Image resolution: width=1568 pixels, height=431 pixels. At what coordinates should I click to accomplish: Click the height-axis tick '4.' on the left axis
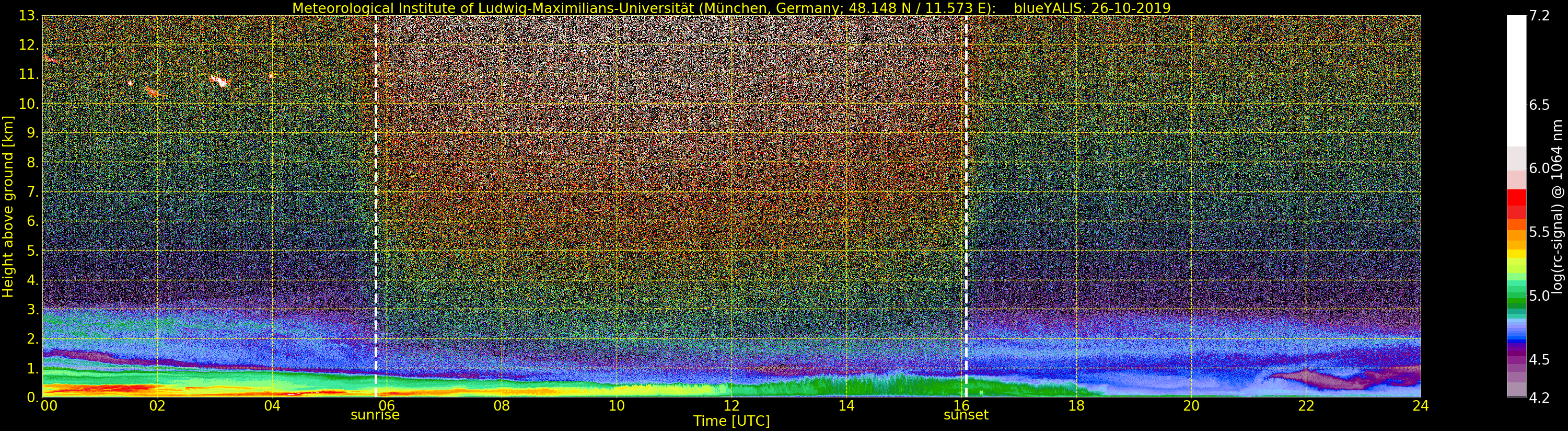click(32, 280)
